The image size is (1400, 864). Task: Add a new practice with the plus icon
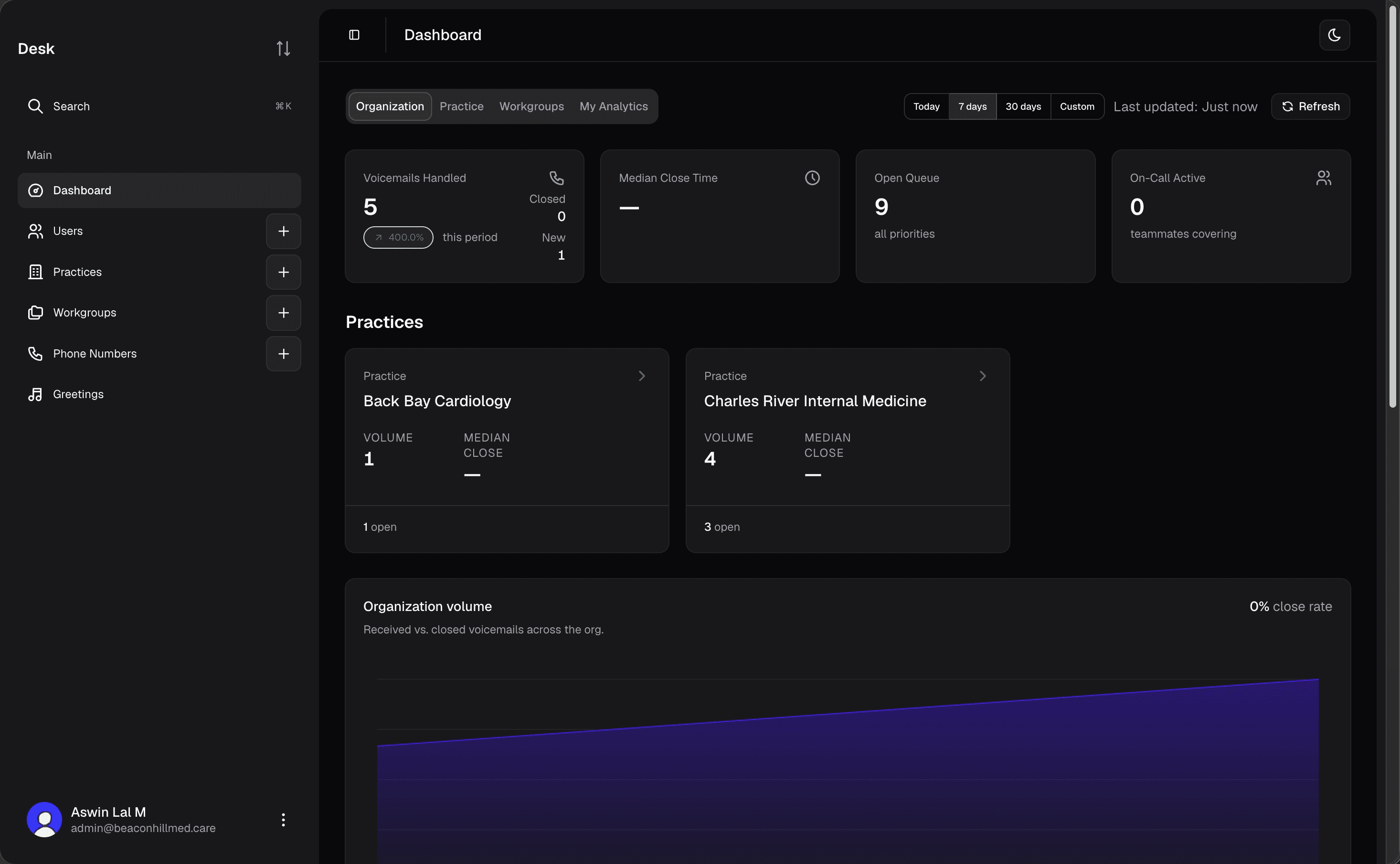[284, 272]
